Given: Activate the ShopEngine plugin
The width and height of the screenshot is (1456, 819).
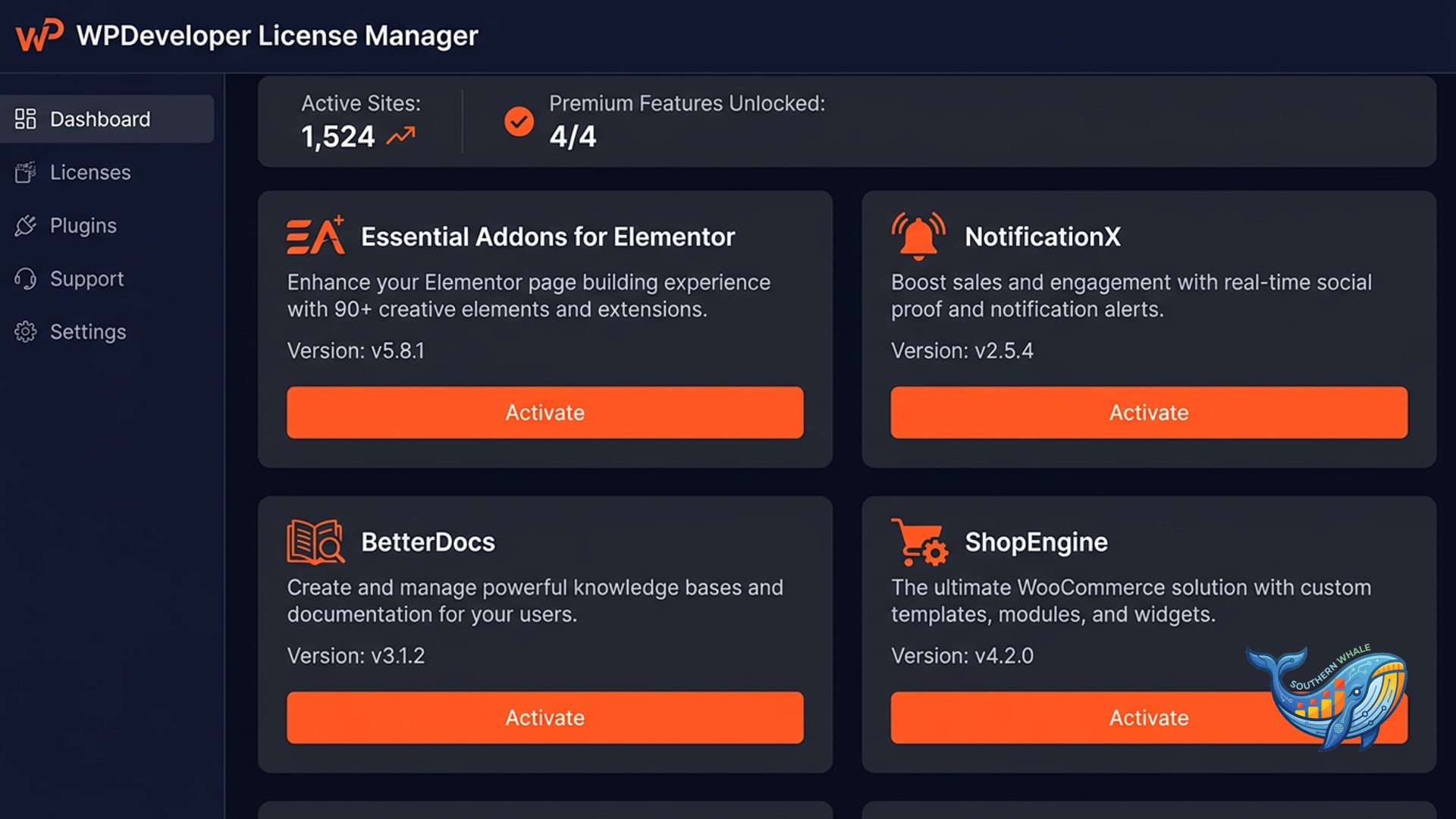Looking at the screenshot, I should click(x=1149, y=717).
